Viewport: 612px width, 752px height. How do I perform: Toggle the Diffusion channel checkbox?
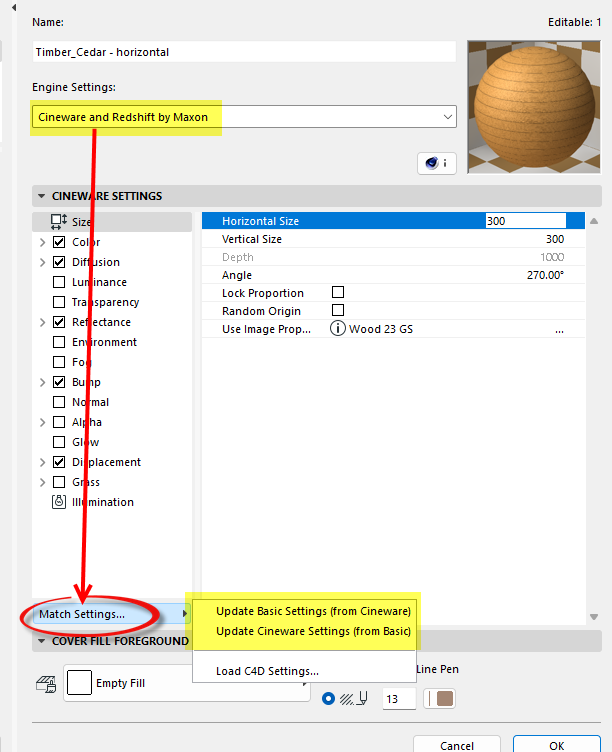(x=59, y=262)
